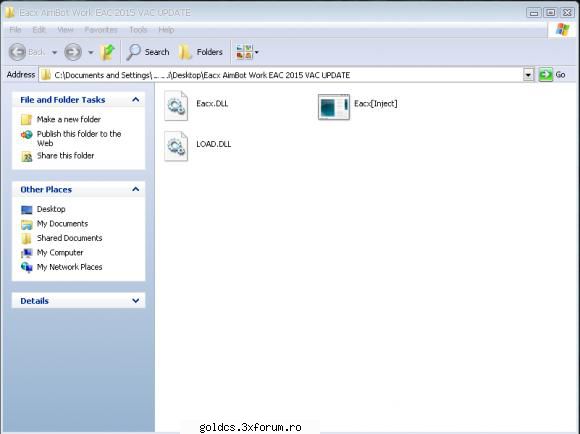Click the My Network Places icon

[27, 267]
